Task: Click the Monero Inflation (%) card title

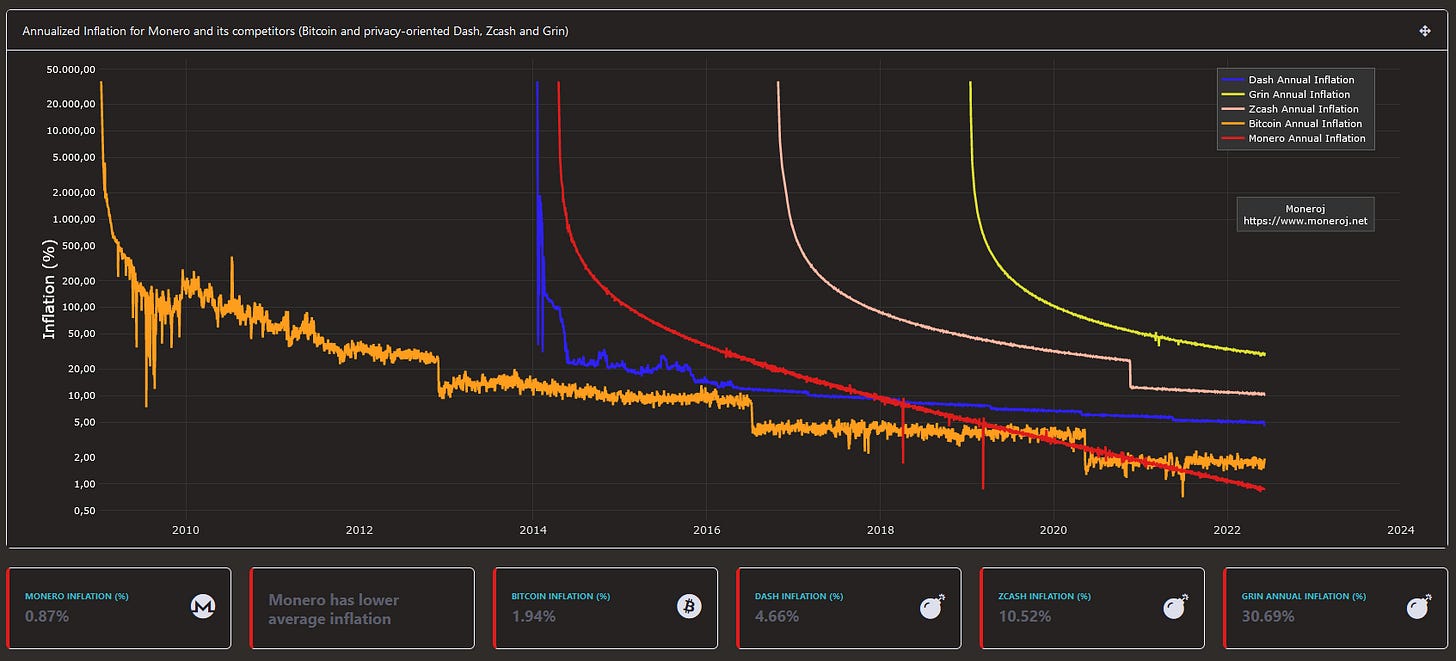Action: point(76,596)
